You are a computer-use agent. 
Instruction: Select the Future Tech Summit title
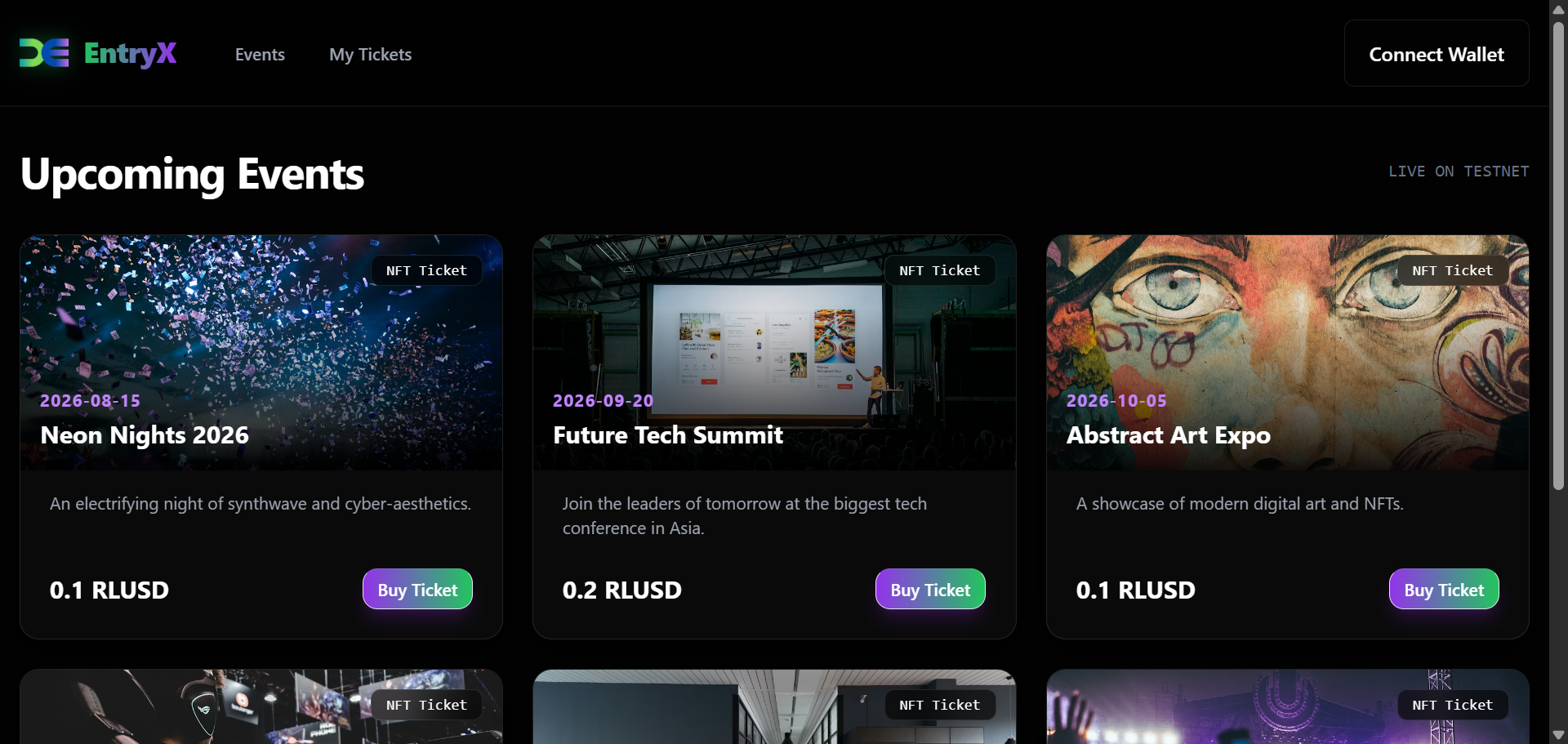tap(668, 435)
